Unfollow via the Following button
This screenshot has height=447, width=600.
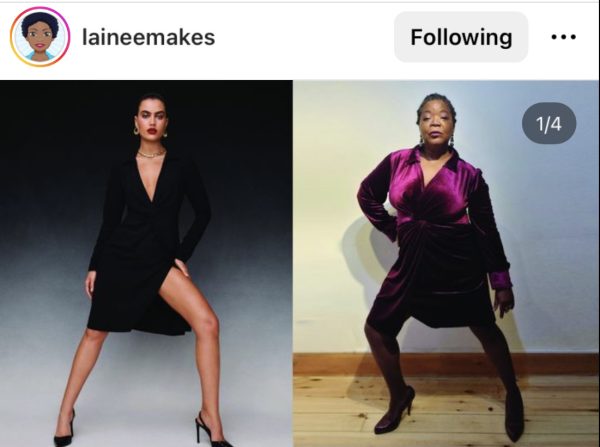[461, 37]
